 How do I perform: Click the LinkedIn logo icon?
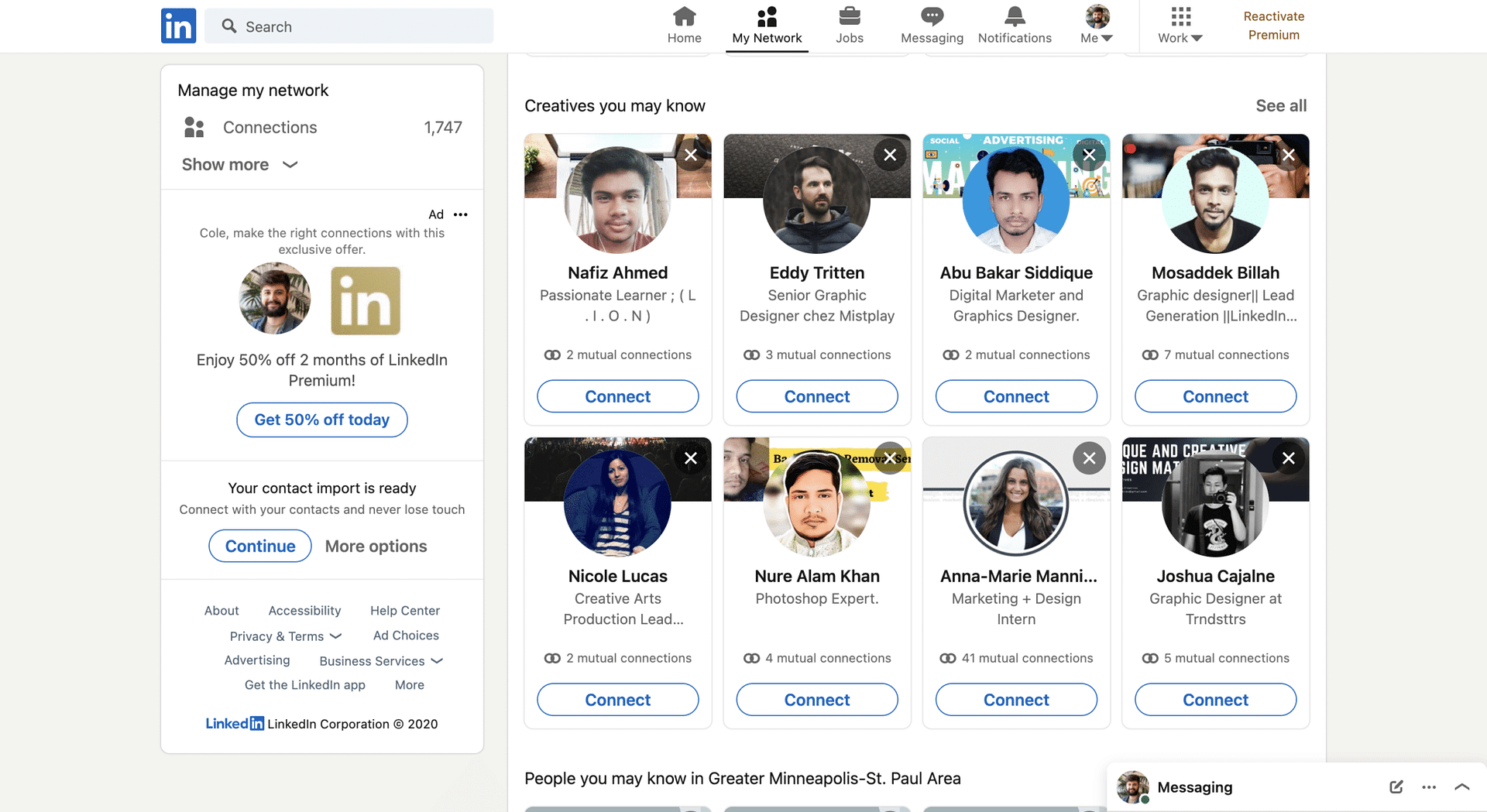tap(178, 26)
